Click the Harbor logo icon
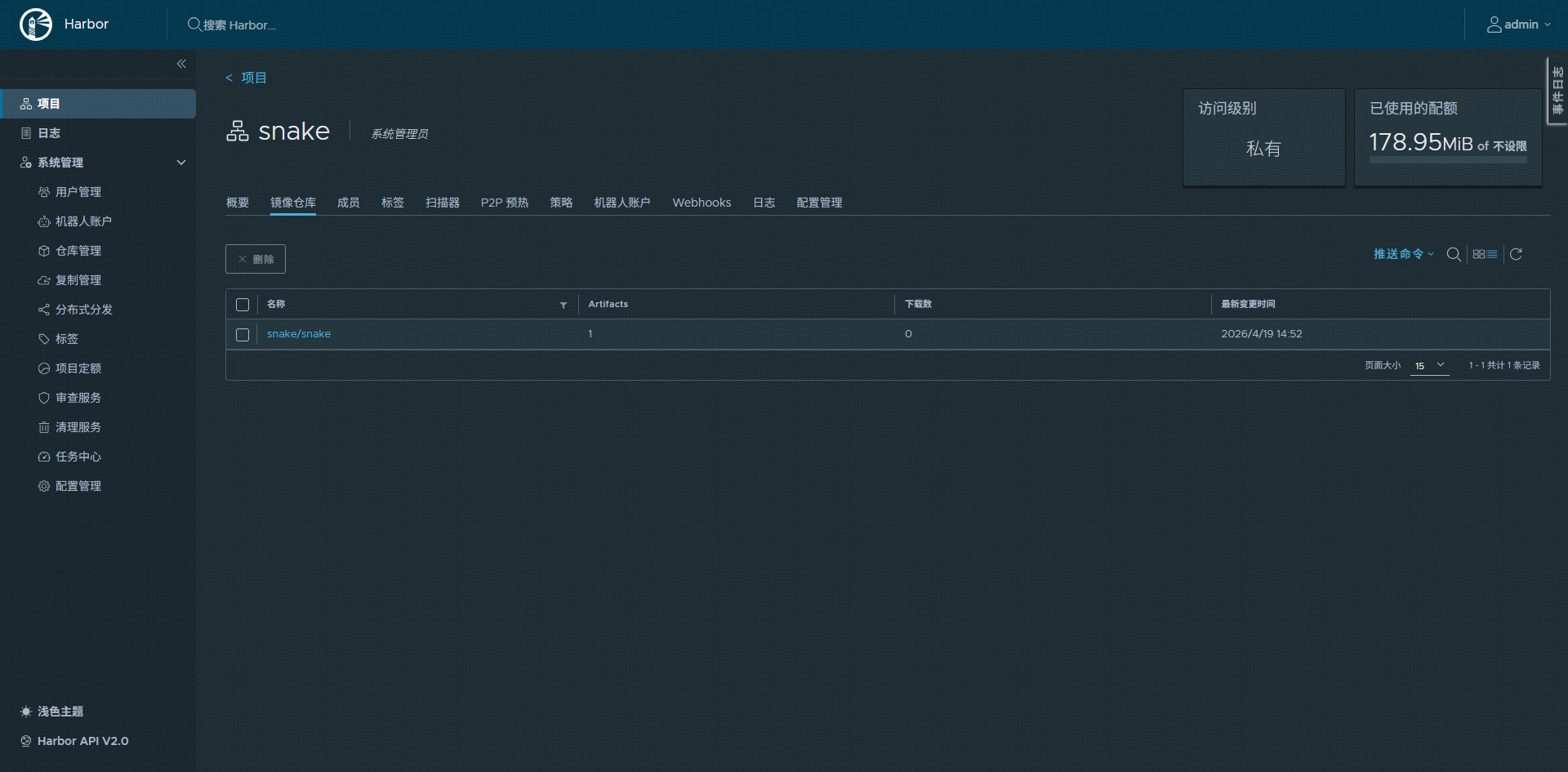The image size is (1568, 772). pos(36,25)
